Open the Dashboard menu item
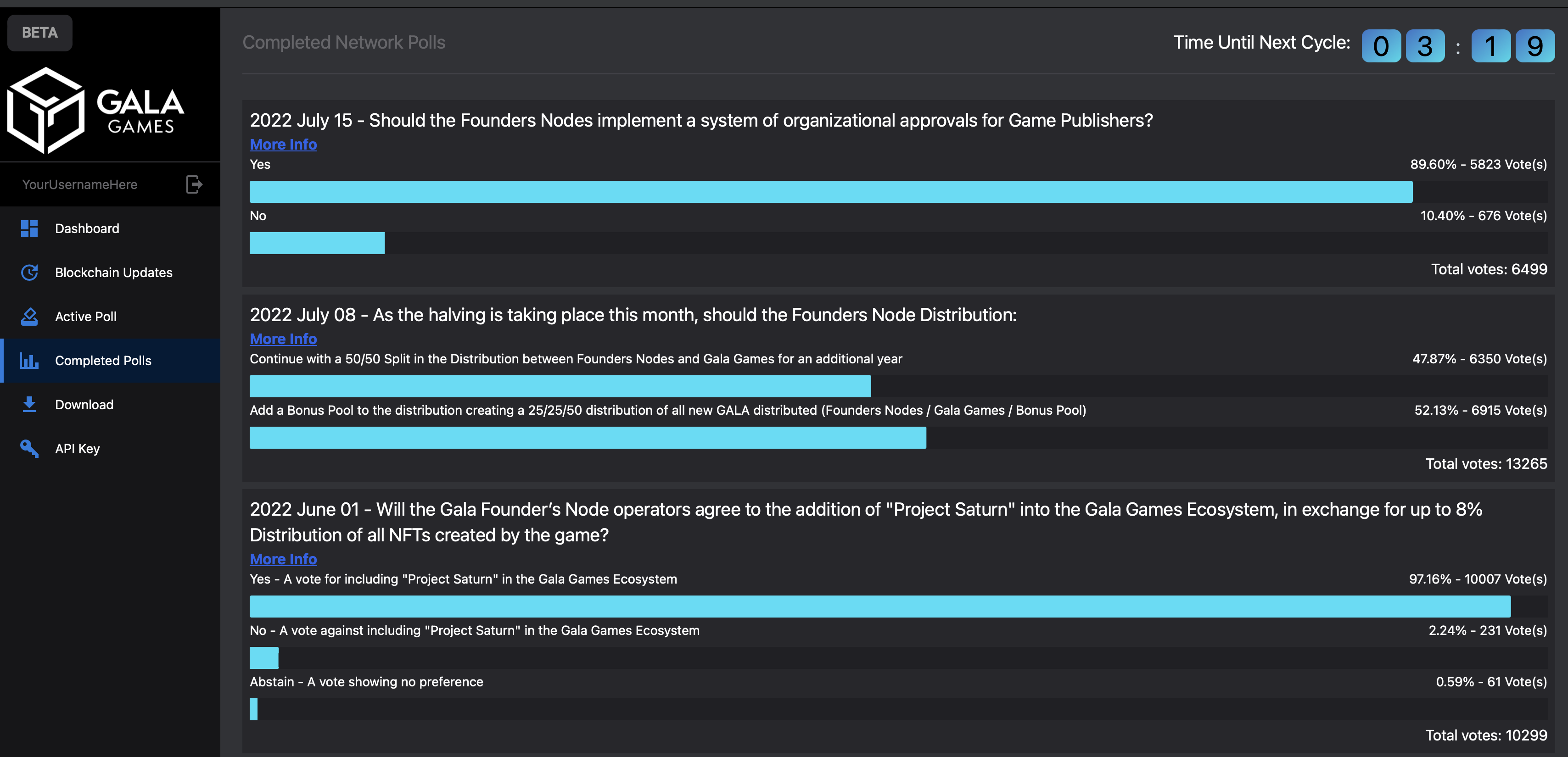Screen dimensions: 1568x757 (111, 228)
